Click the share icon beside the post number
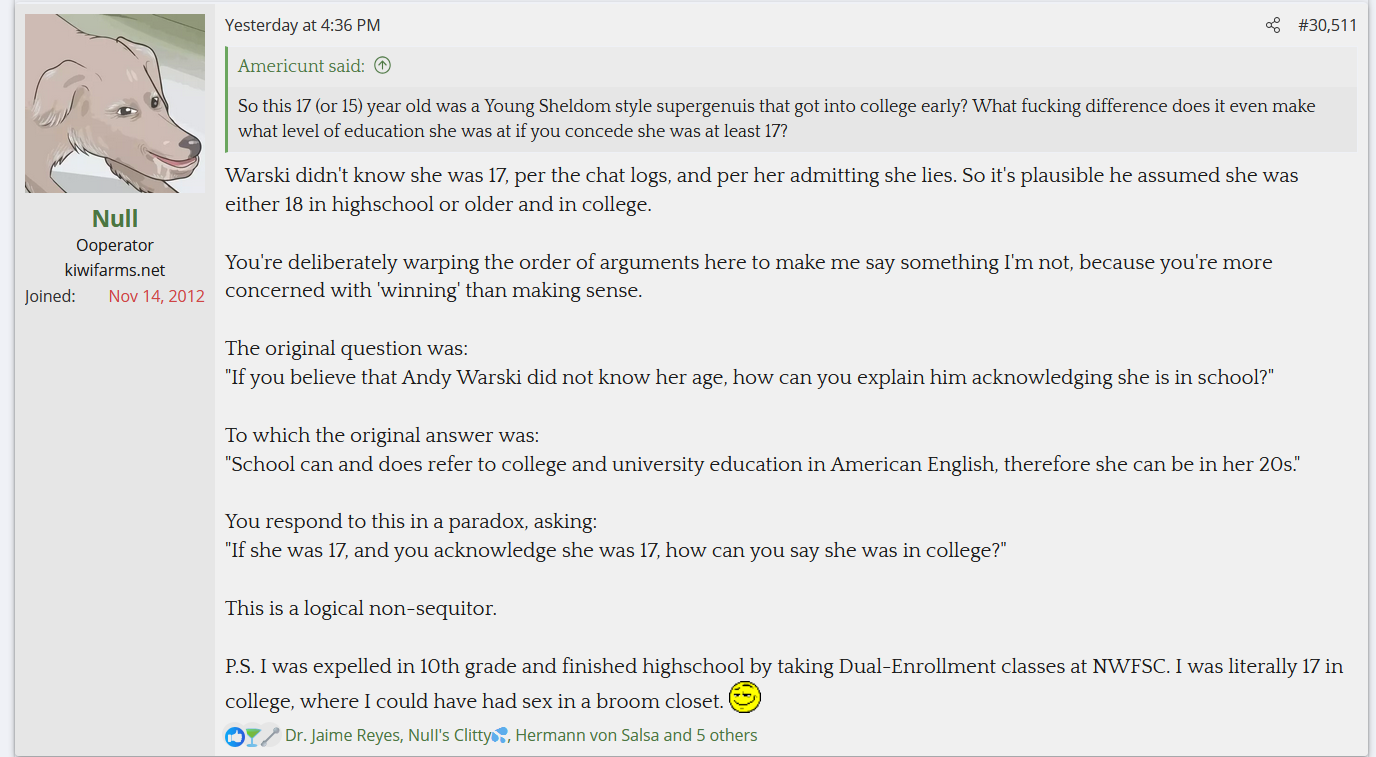Screen dimensions: 1376x757 point(1272,25)
